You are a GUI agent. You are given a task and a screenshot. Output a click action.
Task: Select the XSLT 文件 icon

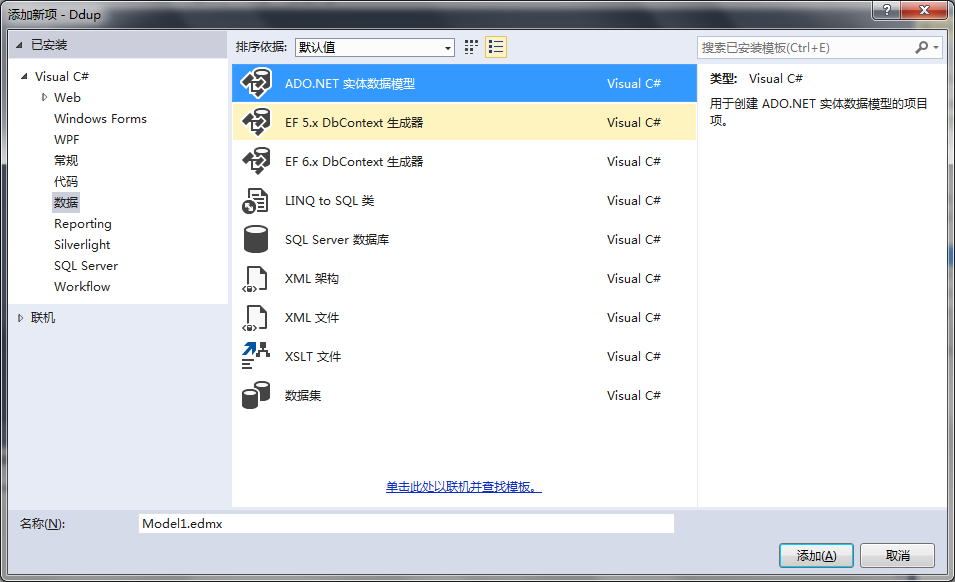[256, 356]
